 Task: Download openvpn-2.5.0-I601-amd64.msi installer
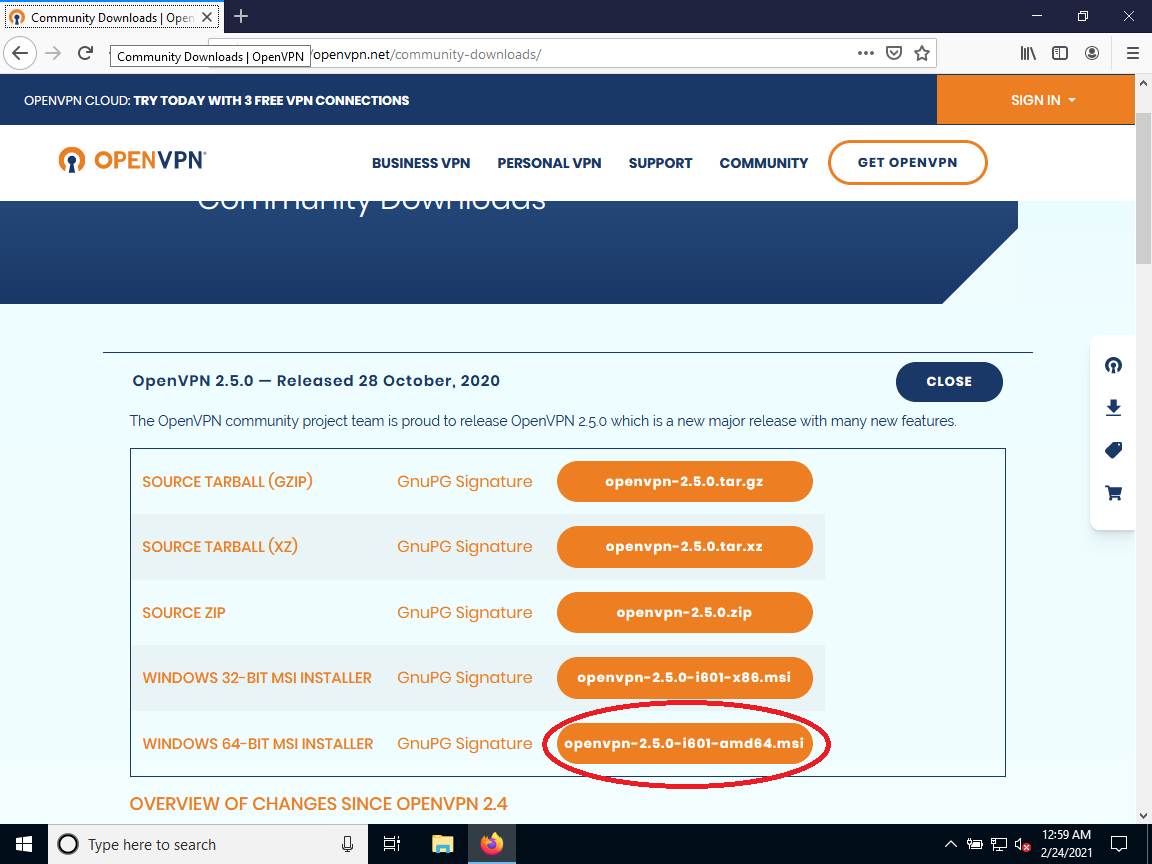685,743
